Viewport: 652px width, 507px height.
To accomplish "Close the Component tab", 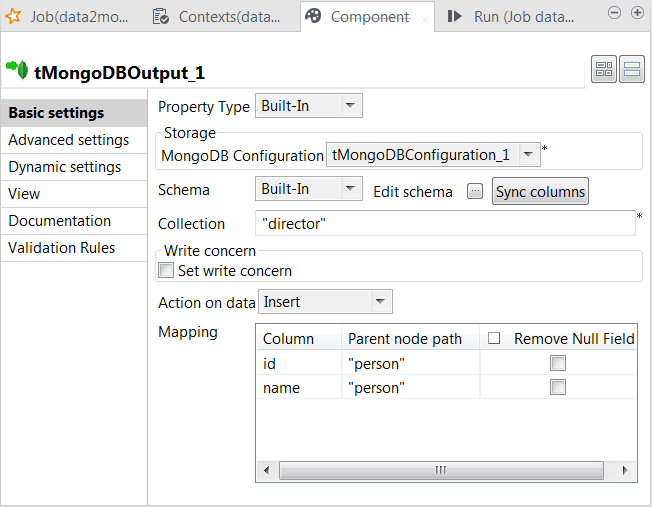I will pos(425,18).
